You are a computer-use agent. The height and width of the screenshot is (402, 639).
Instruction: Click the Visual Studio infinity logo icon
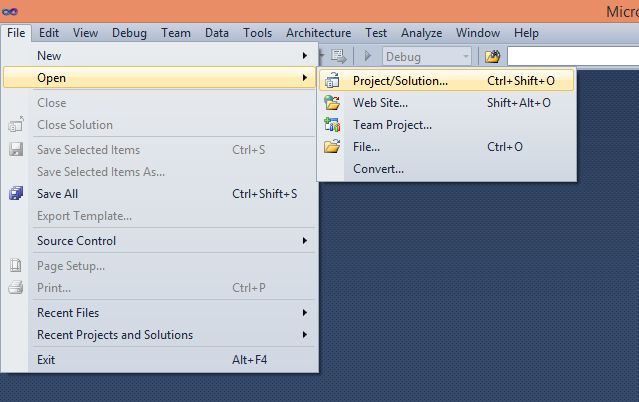[x=10, y=12]
